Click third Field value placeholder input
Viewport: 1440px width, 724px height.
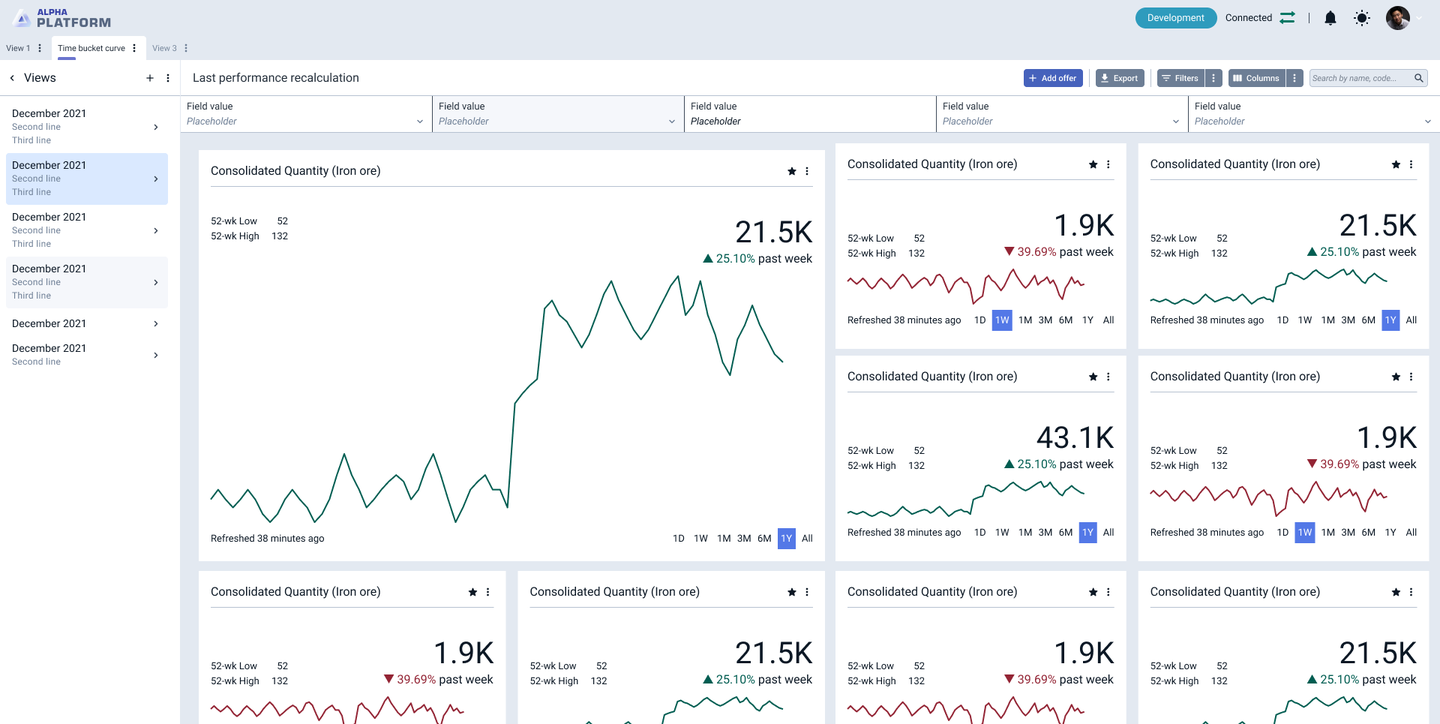tap(810, 114)
